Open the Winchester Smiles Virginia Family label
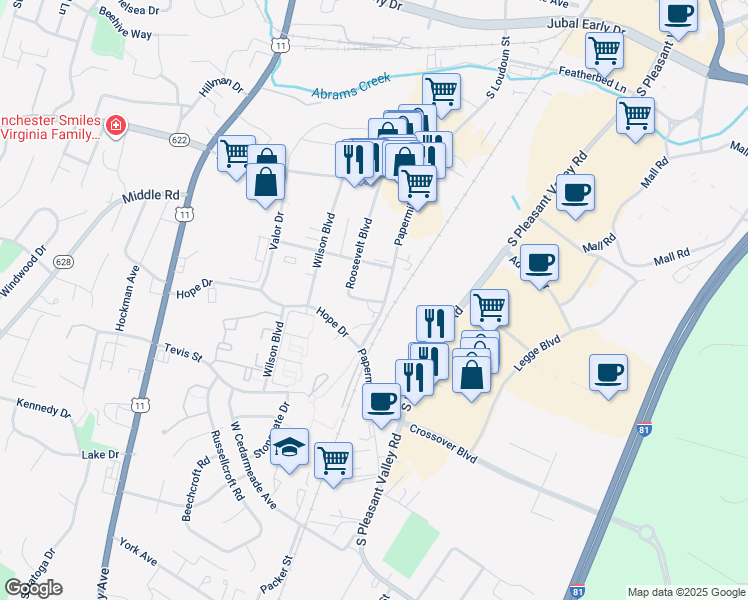The height and width of the screenshot is (600, 748). (50, 127)
